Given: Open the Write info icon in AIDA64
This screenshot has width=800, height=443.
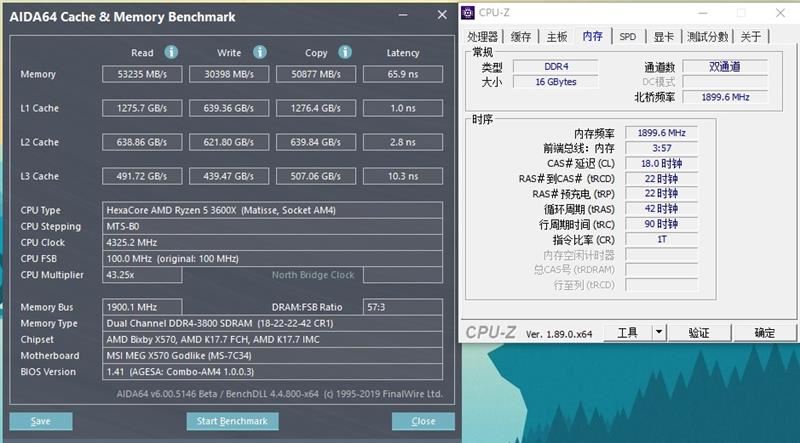Looking at the screenshot, I should point(260,52).
